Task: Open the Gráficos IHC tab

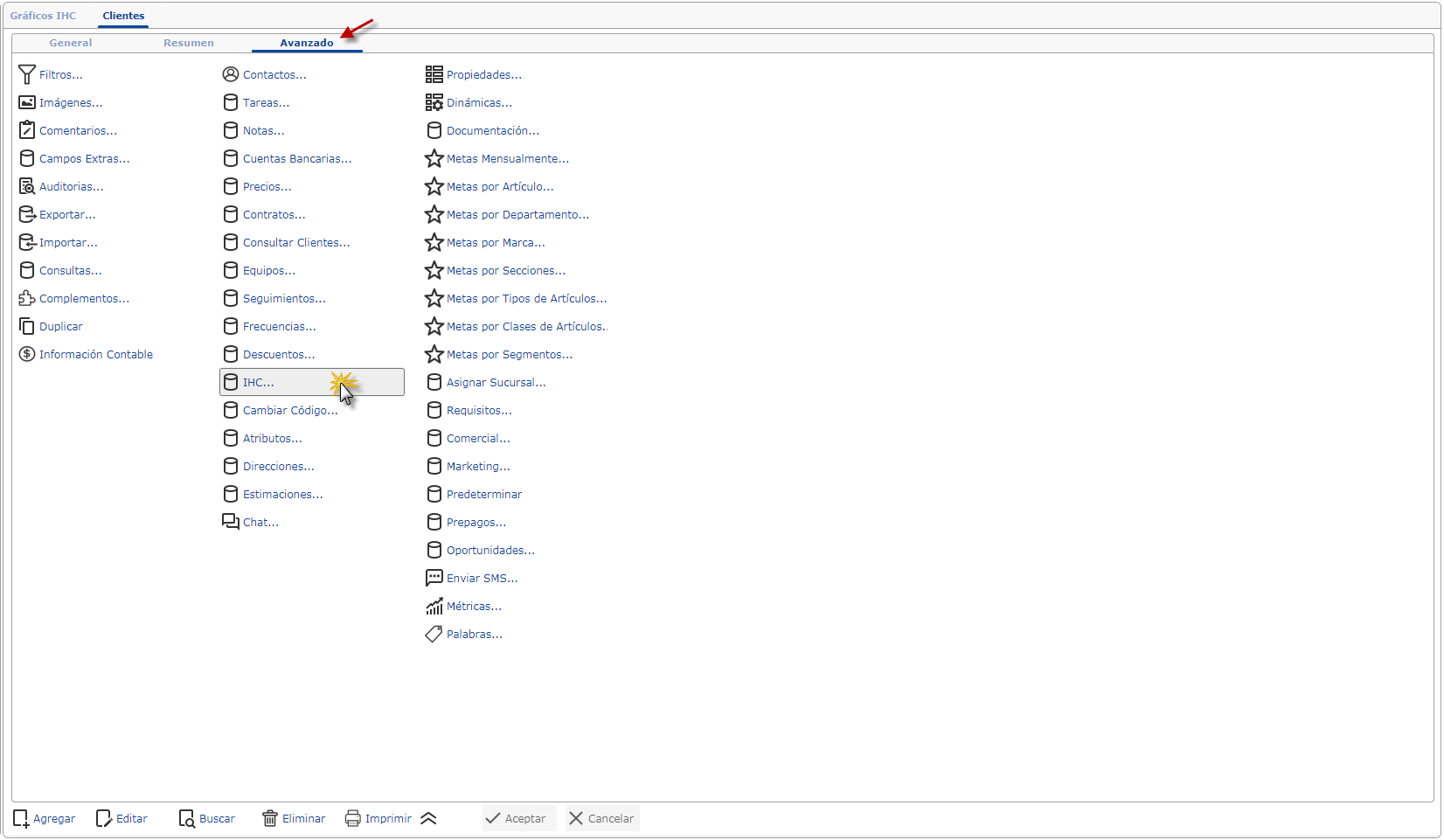Action: pyautogui.click(x=43, y=16)
